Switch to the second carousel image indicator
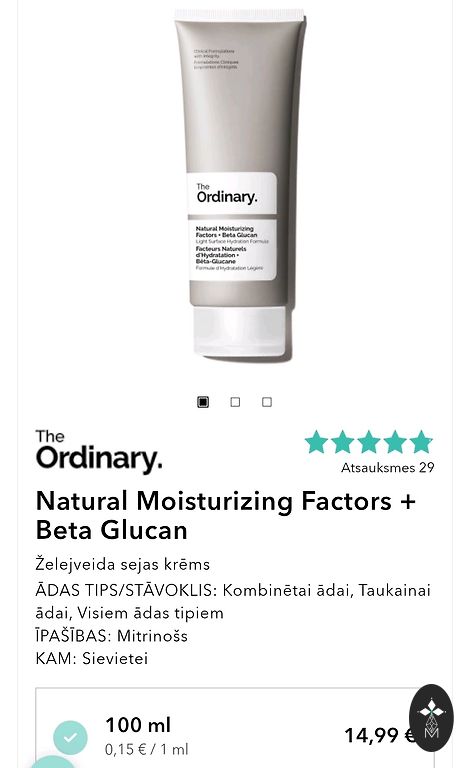470x768 pixels. 235,402
